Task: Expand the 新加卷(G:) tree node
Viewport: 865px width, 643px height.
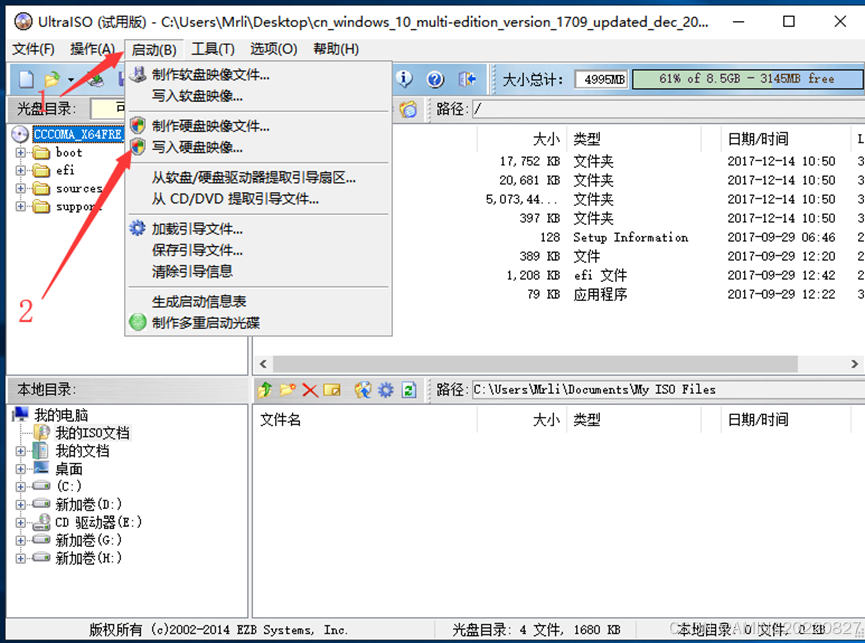Action: tap(20, 540)
